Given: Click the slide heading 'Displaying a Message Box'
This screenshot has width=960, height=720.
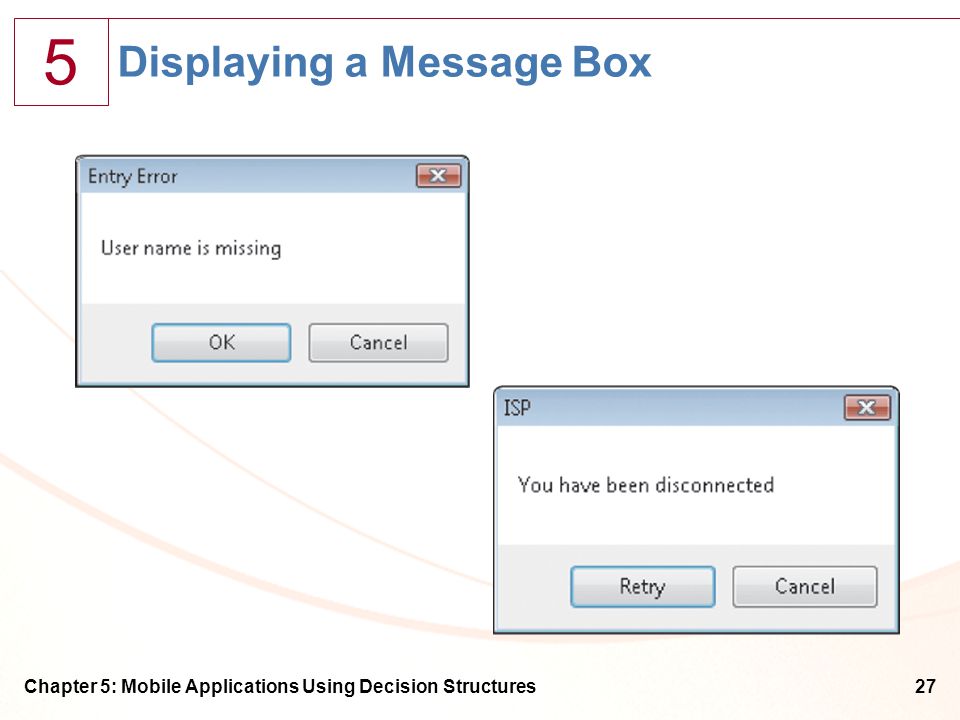Looking at the screenshot, I should pyautogui.click(x=384, y=62).
